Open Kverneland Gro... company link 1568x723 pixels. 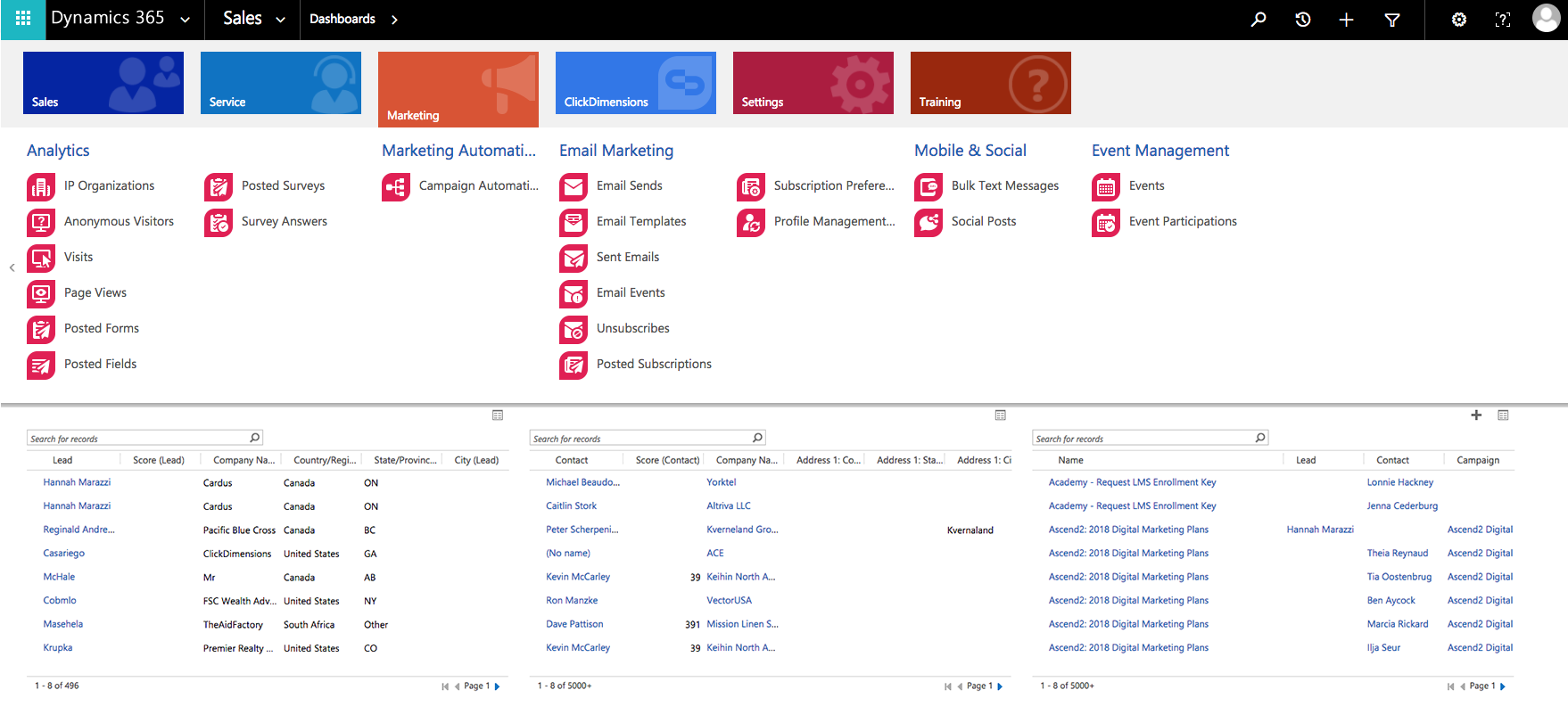click(742, 530)
